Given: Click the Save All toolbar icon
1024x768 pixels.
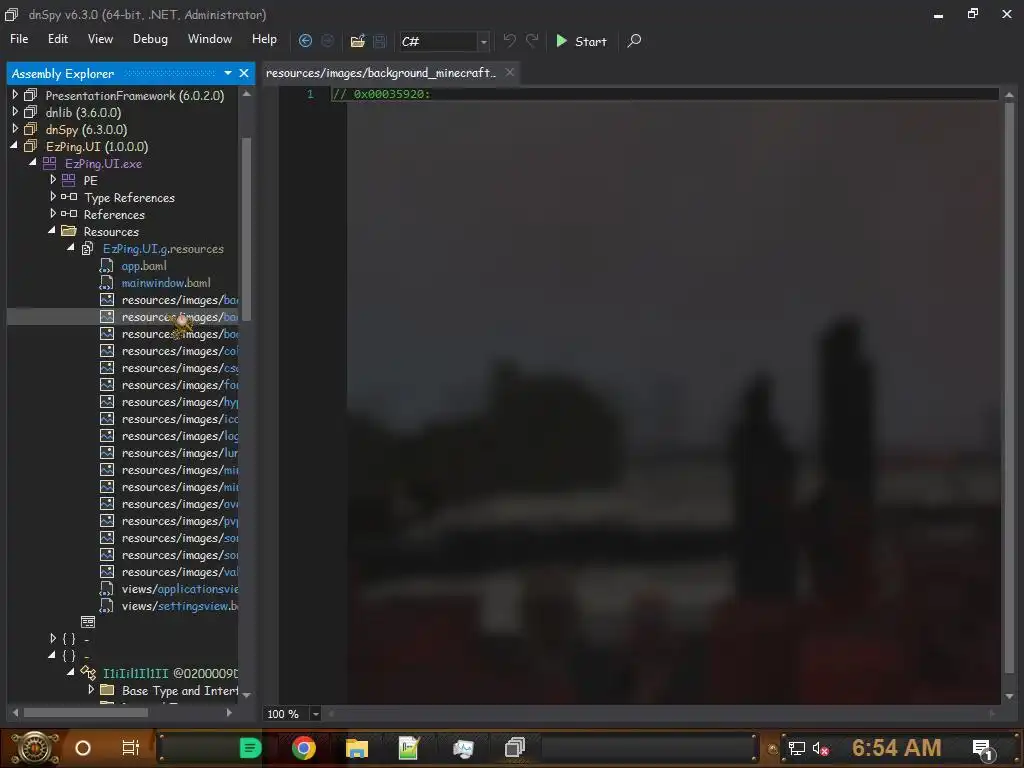Looking at the screenshot, I should pos(379,41).
